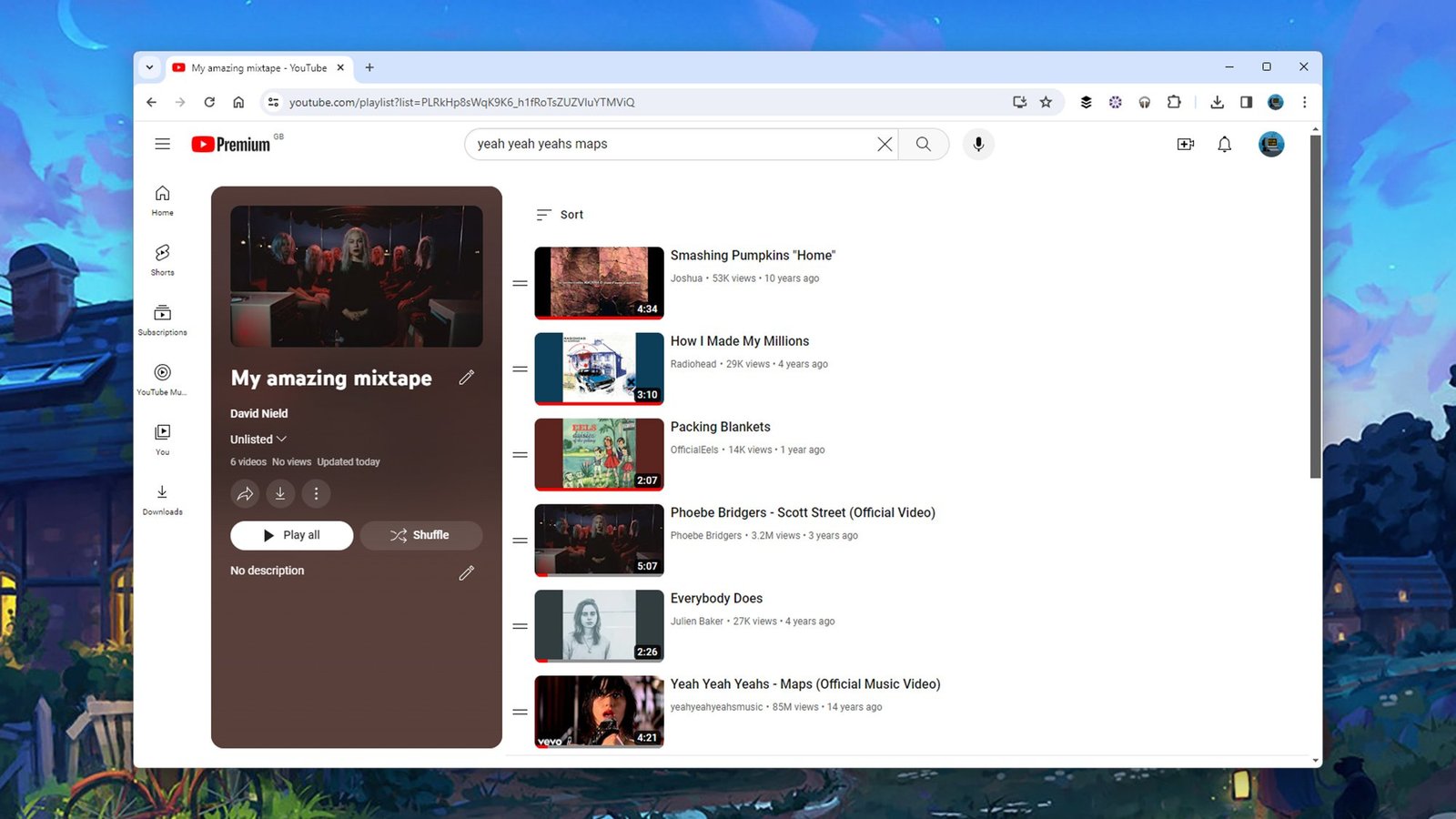Play the How I Made My Millions thumbnail

click(x=599, y=369)
